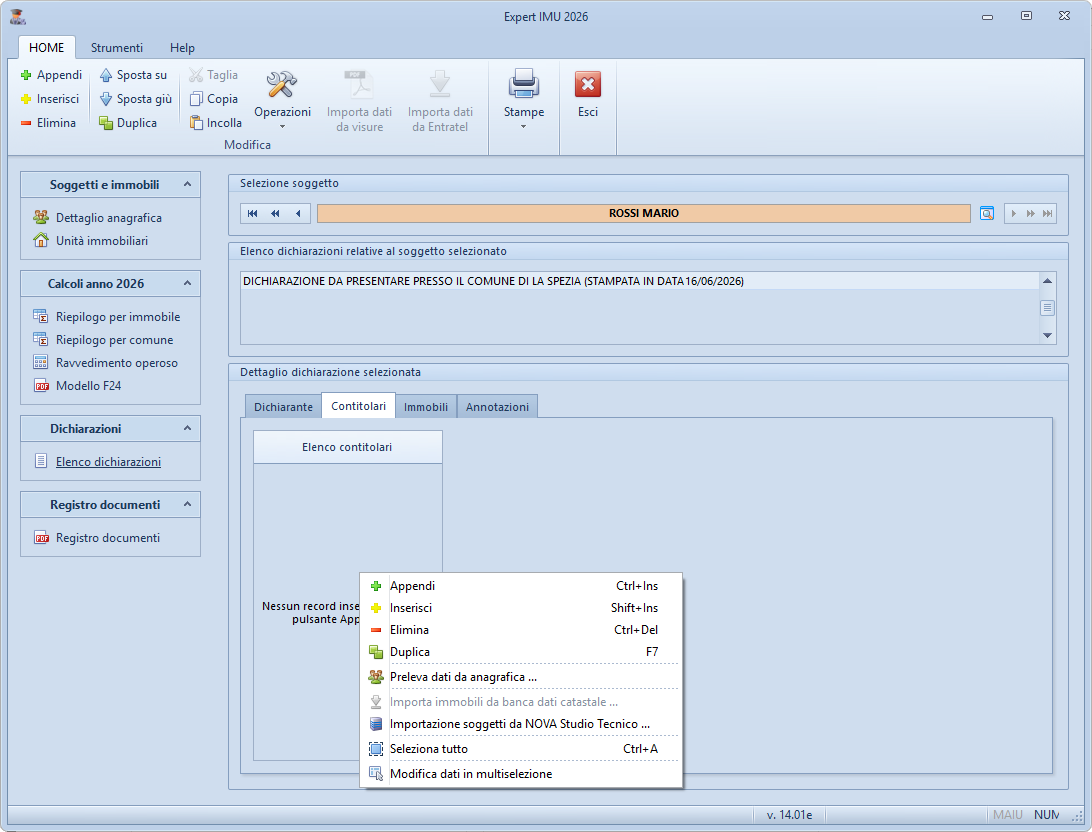Select Seleziona tutto in context menu
This screenshot has width=1092, height=832.
428,749
